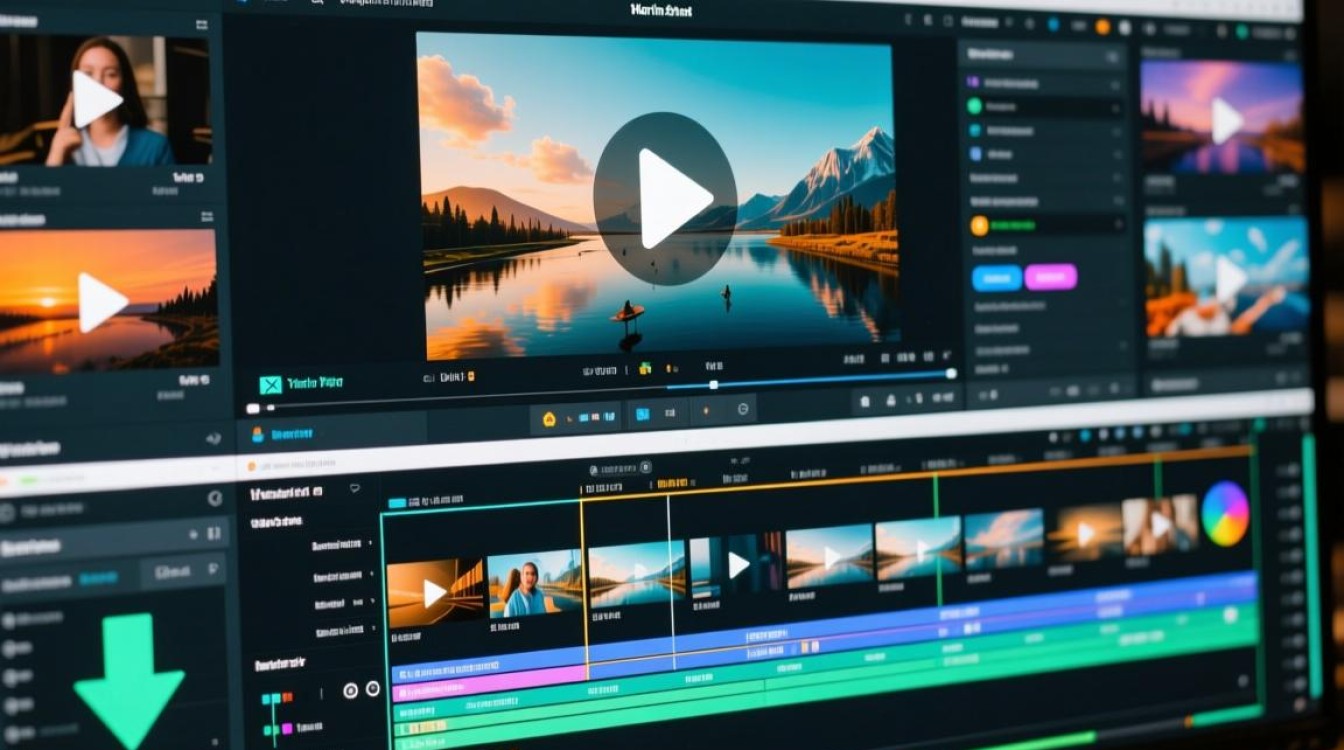Toggle the first round button beside timeline tracks
The height and width of the screenshot is (750, 1344).
pos(350,690)
